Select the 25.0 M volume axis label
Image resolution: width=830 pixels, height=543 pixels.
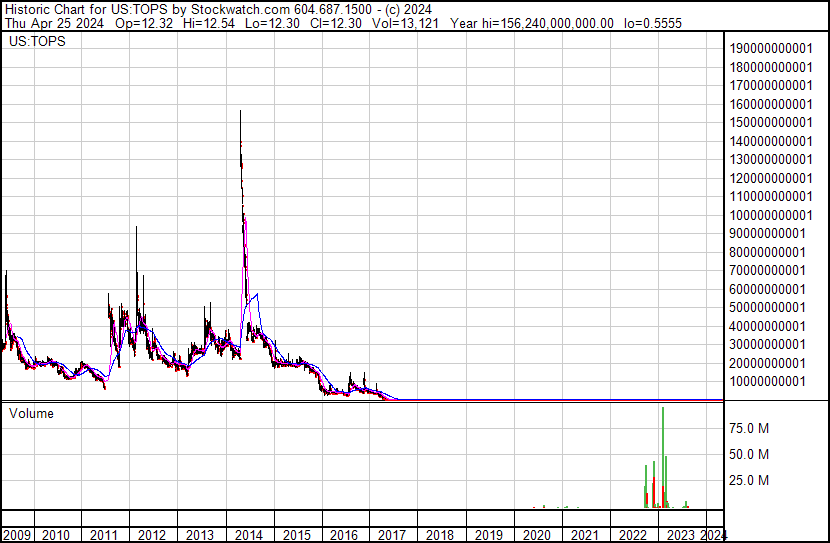coord(750,480)
